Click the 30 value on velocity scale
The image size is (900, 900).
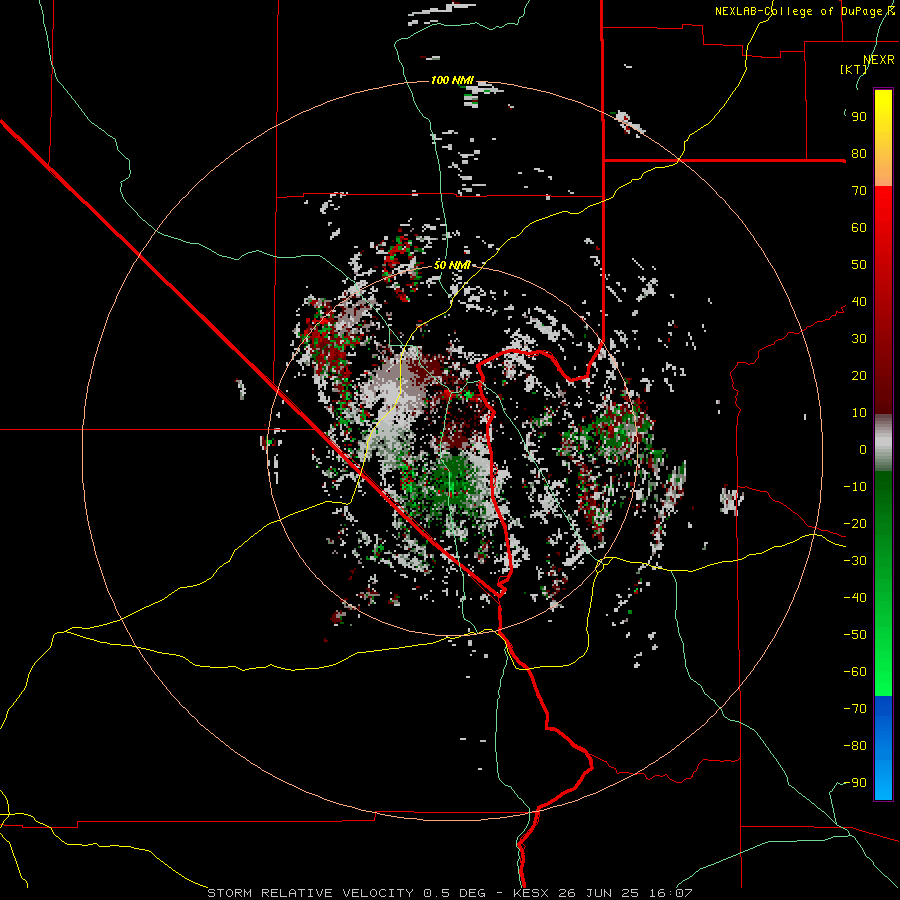click(859, 339)
